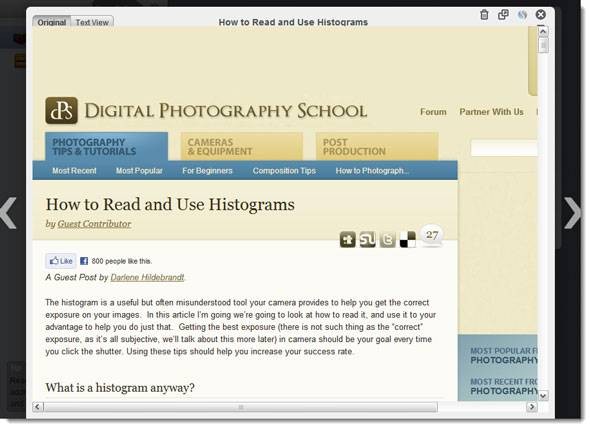Click the Digital Photography School title

(225, 111)
